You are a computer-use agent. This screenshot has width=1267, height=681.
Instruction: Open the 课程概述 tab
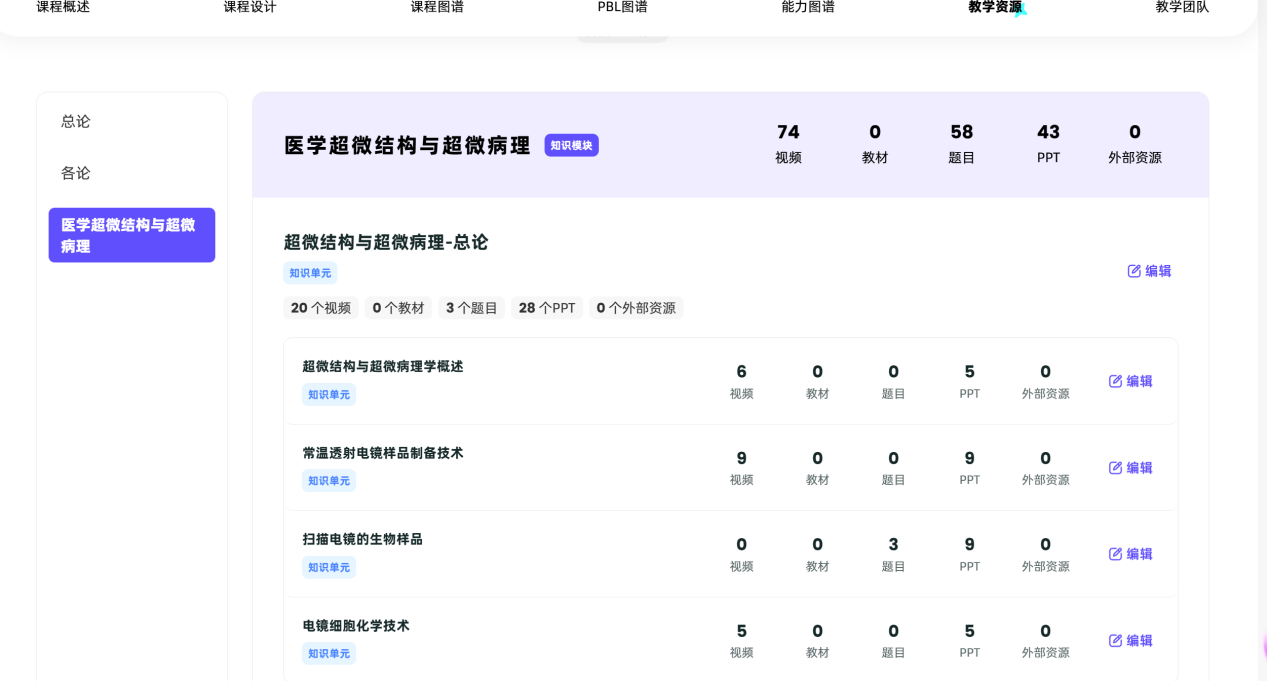pyautogui.click(x=63, y=8)
